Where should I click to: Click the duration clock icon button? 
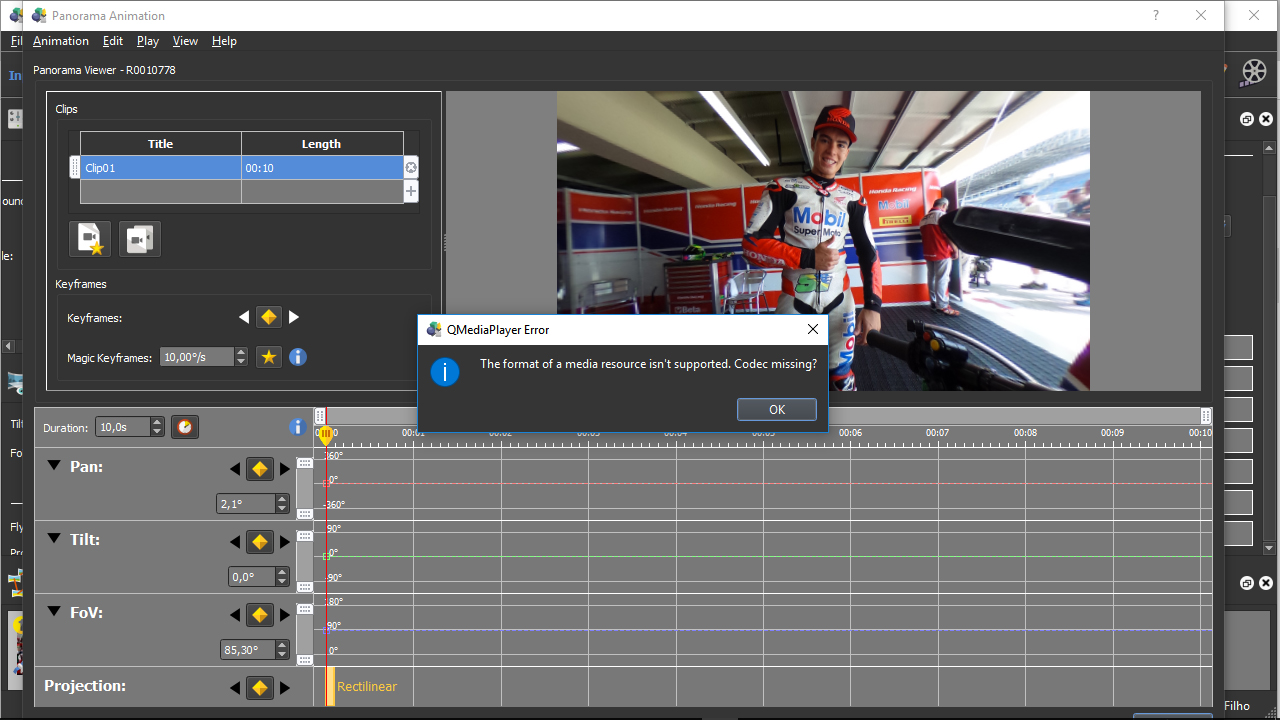coord(185,427)
